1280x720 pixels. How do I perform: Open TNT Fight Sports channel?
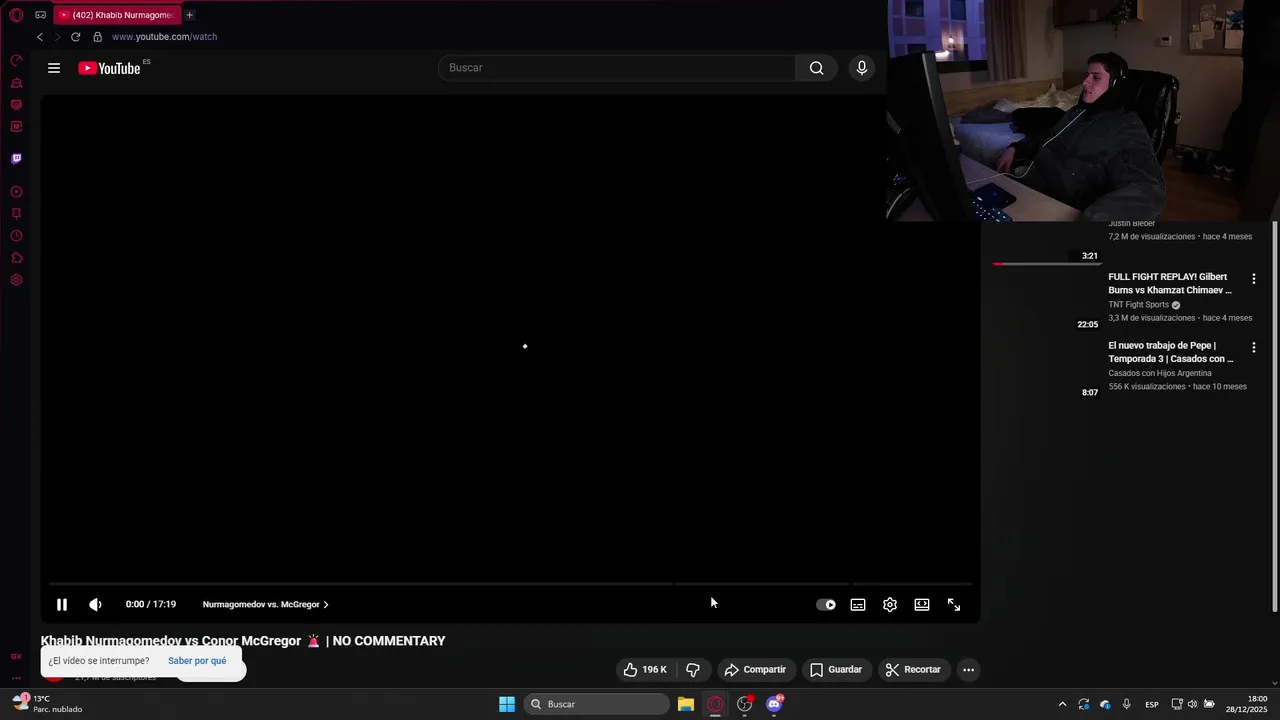point(1139,305)
